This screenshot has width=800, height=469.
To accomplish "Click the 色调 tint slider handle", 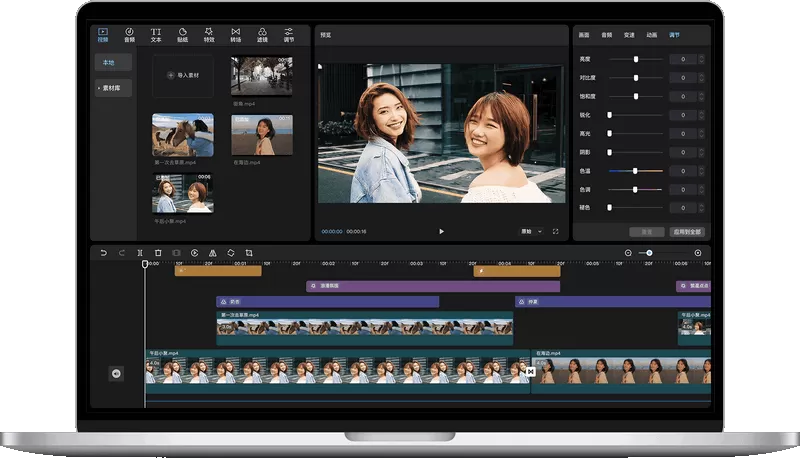I will 635,189.
